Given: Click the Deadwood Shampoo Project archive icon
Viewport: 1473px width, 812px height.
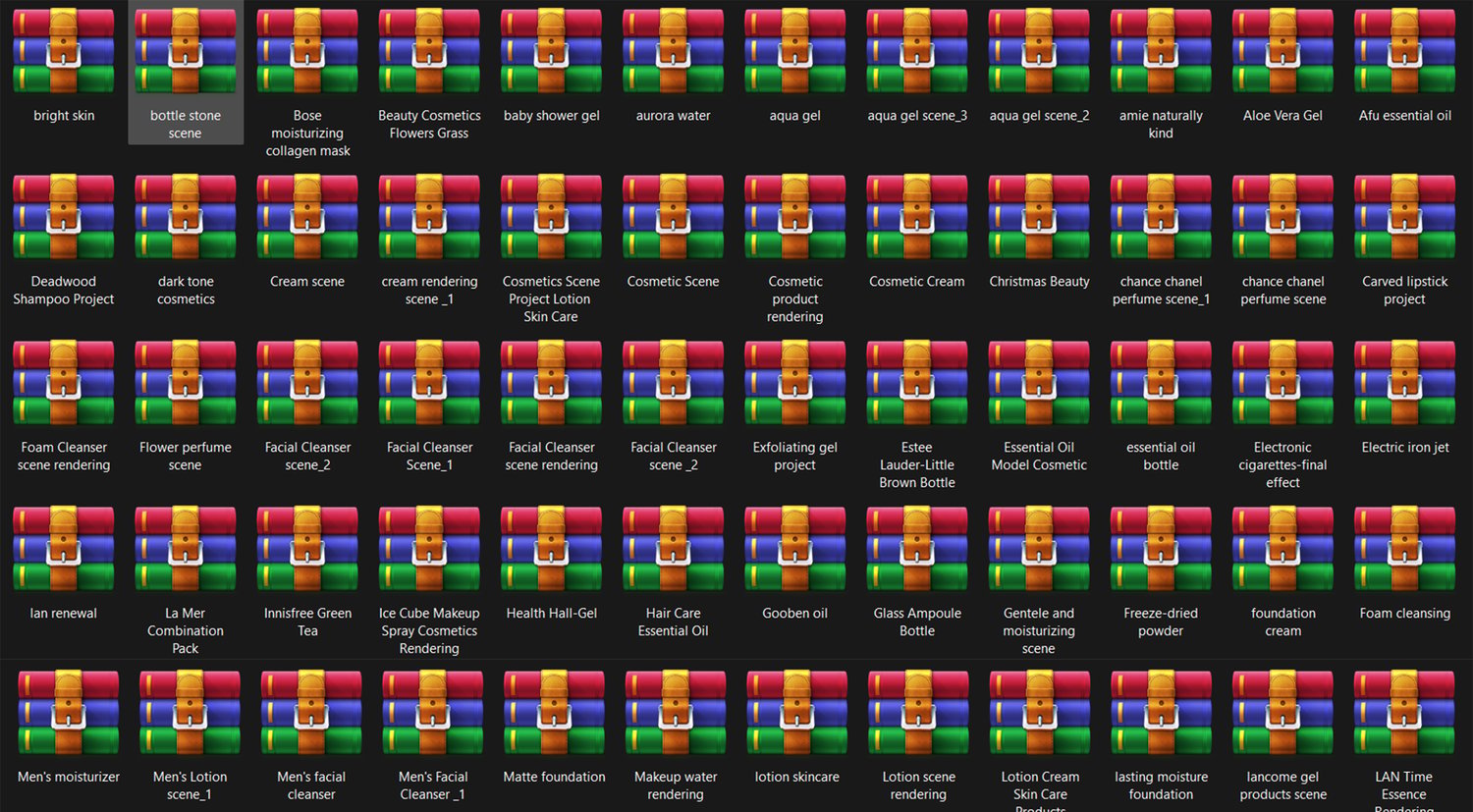Looking at the screenshot, I should tap(64, 217).
